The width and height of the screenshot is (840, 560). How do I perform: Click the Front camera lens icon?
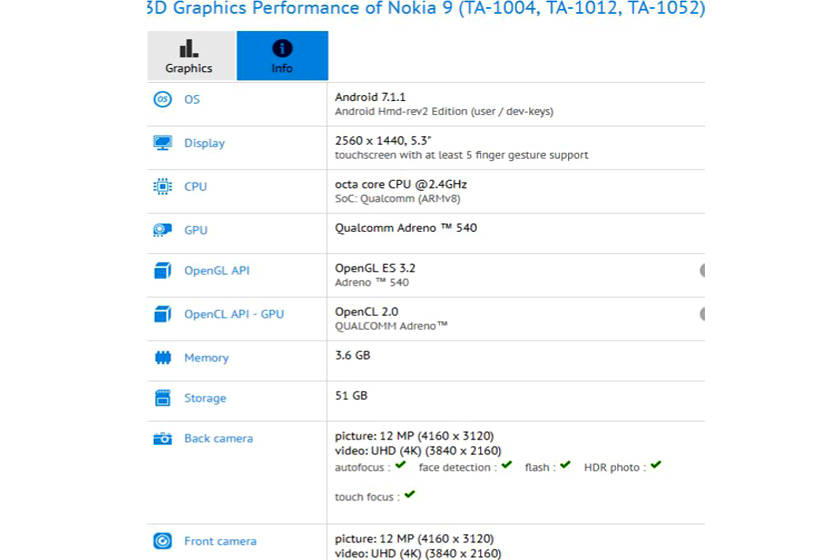pos(163,541)
